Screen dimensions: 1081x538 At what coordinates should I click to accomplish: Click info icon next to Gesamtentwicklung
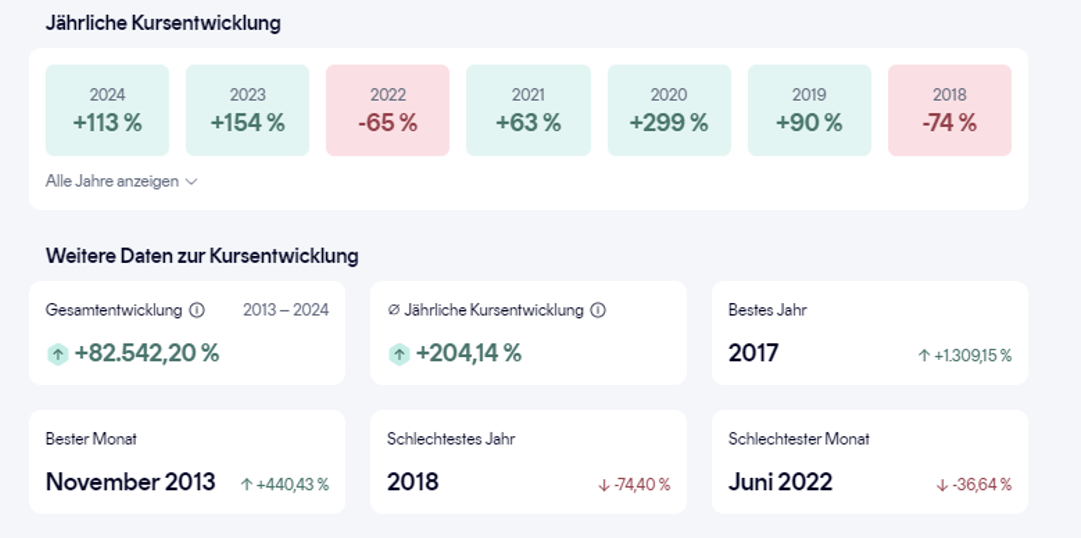pos(197,310)
